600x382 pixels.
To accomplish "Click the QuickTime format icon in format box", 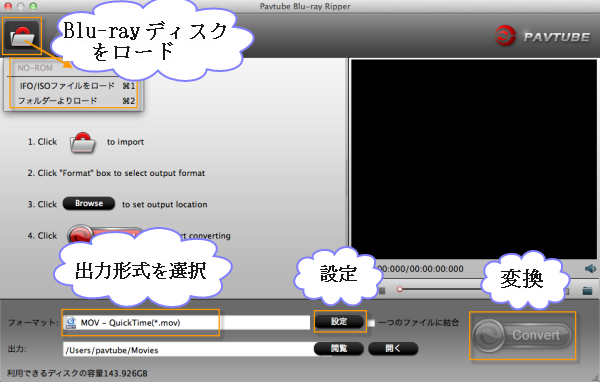I will (71, 323).
